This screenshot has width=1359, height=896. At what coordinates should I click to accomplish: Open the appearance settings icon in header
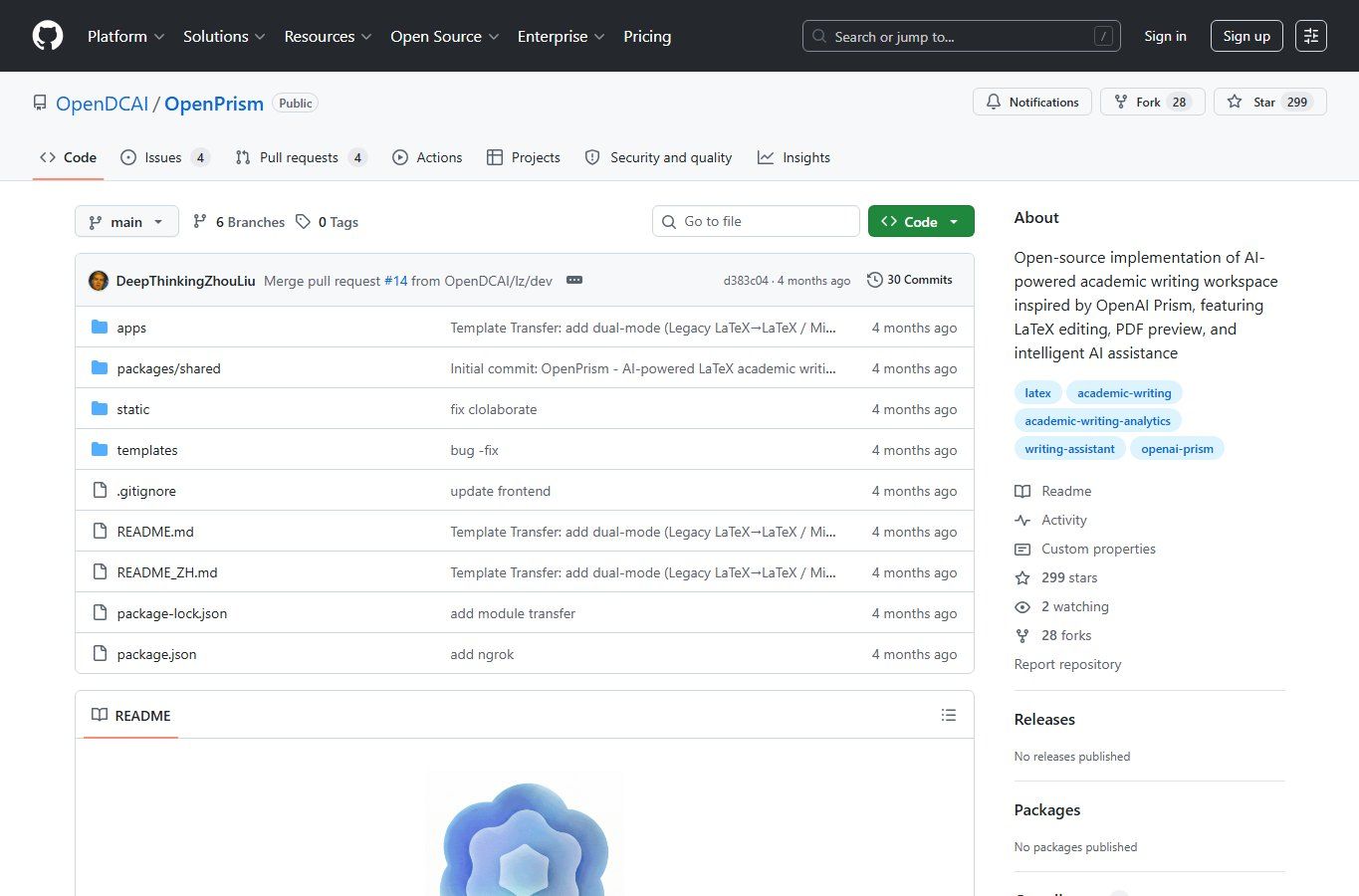pos(1311,36)
